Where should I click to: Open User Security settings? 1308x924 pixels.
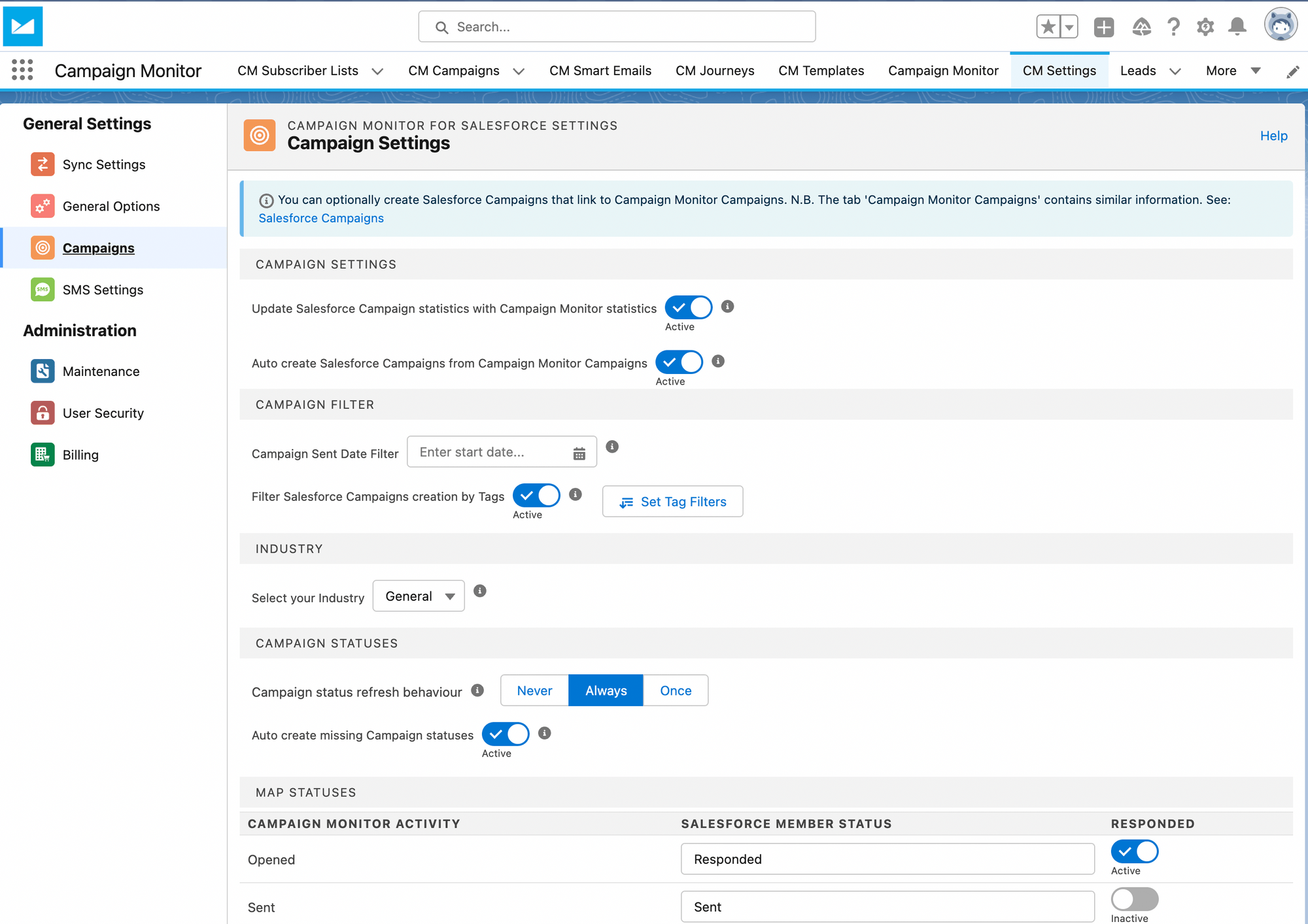103,413
